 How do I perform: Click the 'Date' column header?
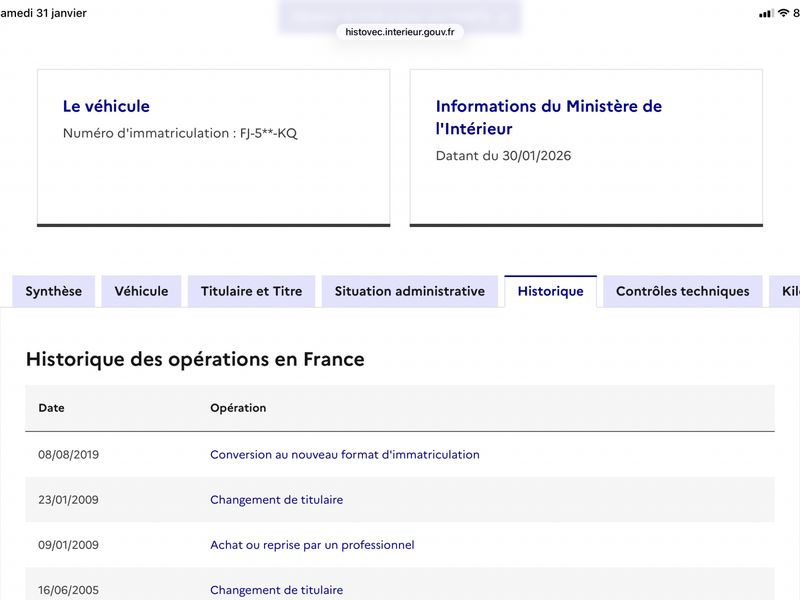[x=52, y=408]
